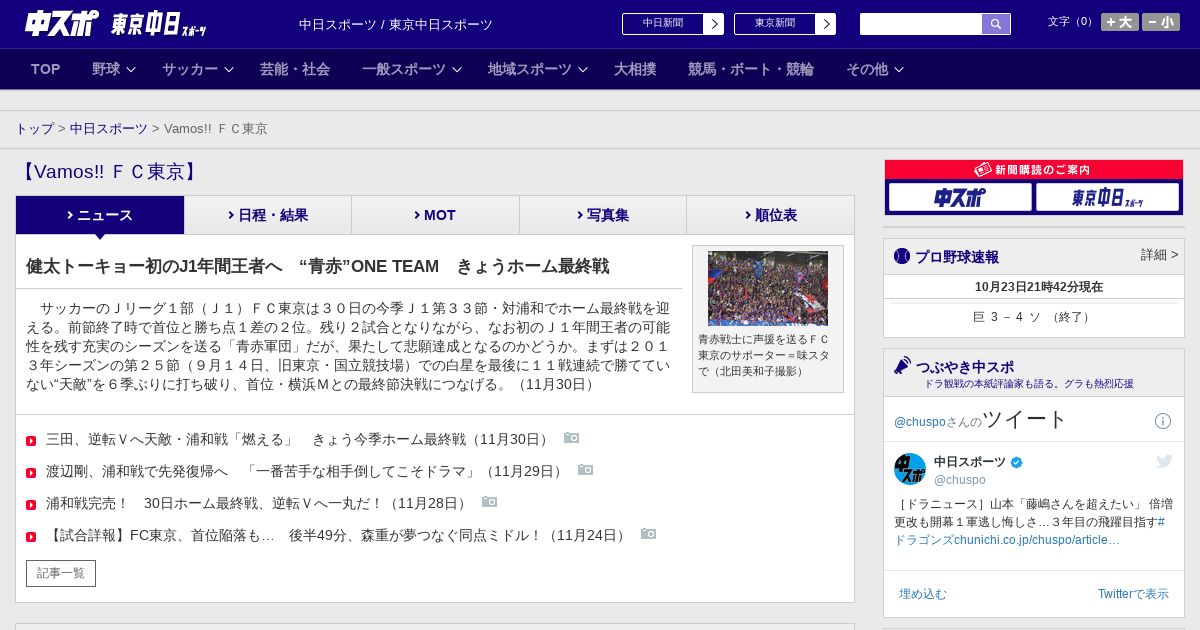Image resolution: width=1200 pixels, height=630 pixels.
Task: Select the ニュース tab
Action: [100, 215]
